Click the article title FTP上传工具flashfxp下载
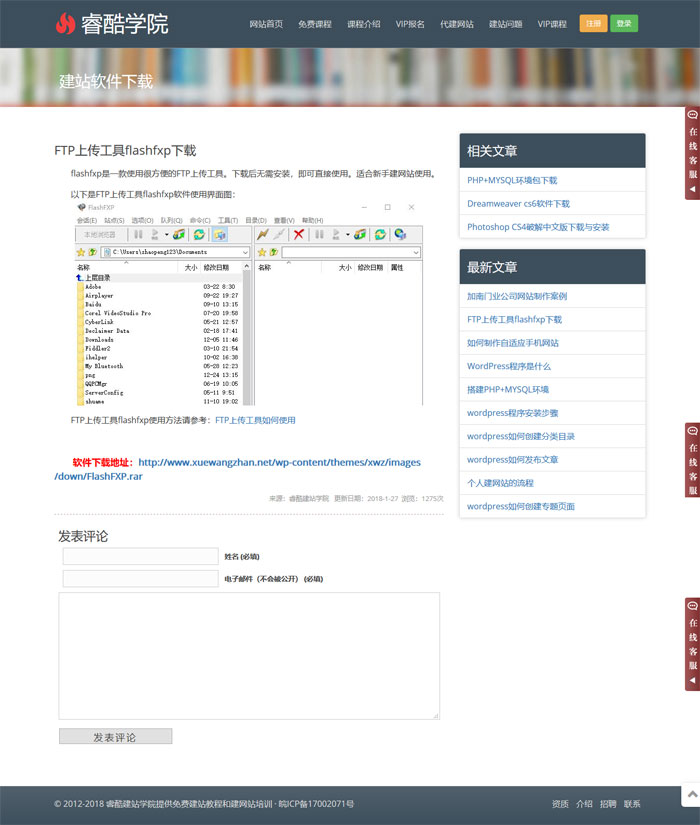This screenshot has height=825, width=700. (125, 151)
